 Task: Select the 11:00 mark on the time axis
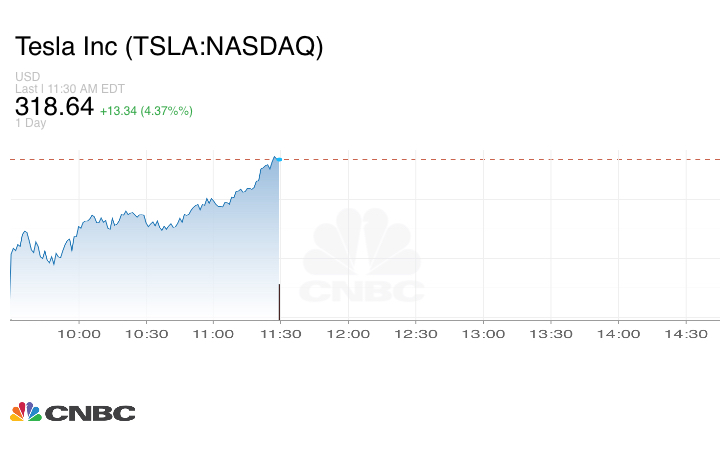213,335
